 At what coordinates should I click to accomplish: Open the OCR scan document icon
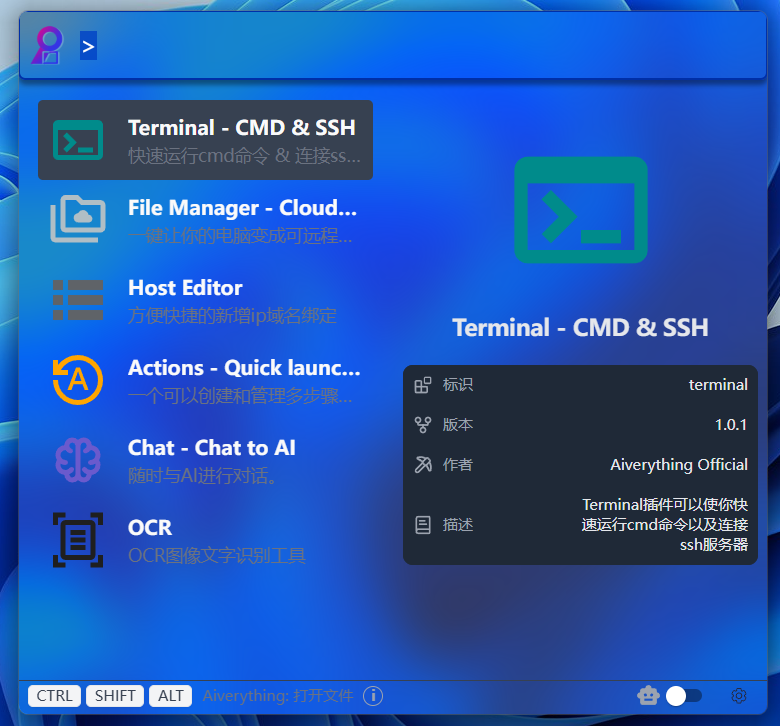[78, 540]
